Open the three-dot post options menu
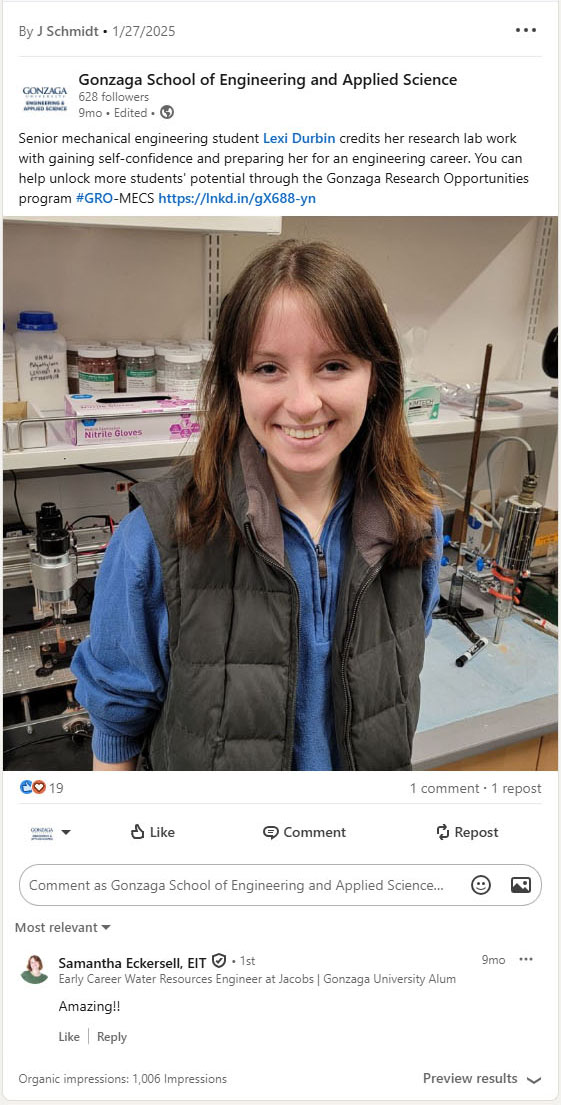561x1105 pixels. pyautogui.click(x=526, y=30)
